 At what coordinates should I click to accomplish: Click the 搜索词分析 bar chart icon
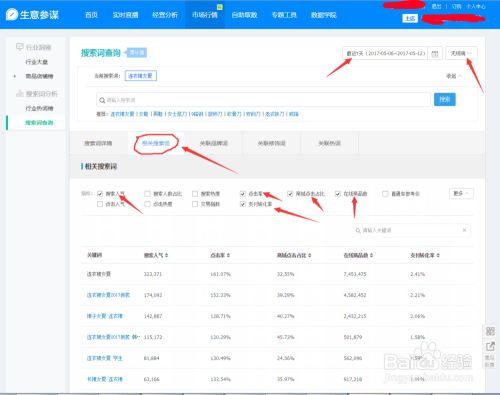[x=20, y=94]
